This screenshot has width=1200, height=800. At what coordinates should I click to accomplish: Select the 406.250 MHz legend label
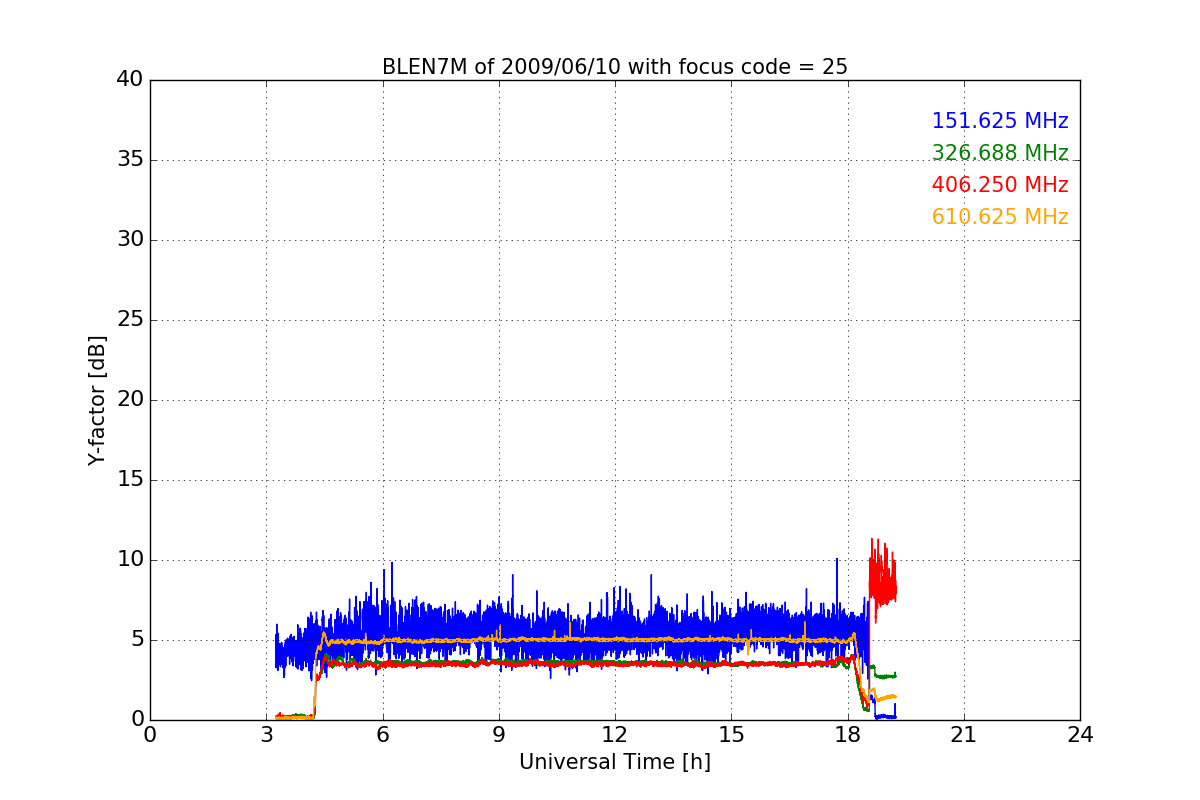tap(1000, 185)
